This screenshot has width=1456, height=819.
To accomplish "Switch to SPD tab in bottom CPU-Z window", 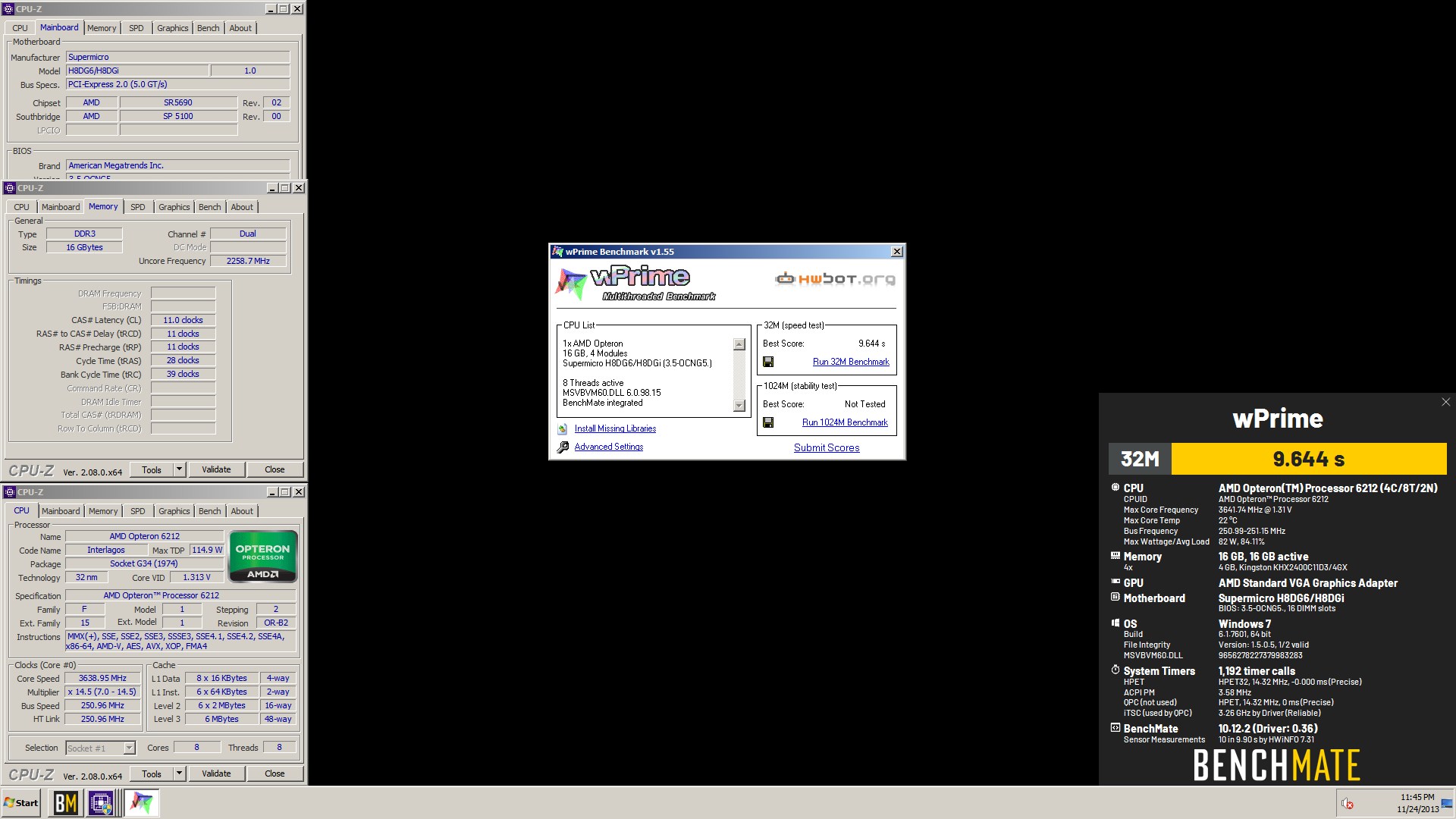I will tap(138, 511).
